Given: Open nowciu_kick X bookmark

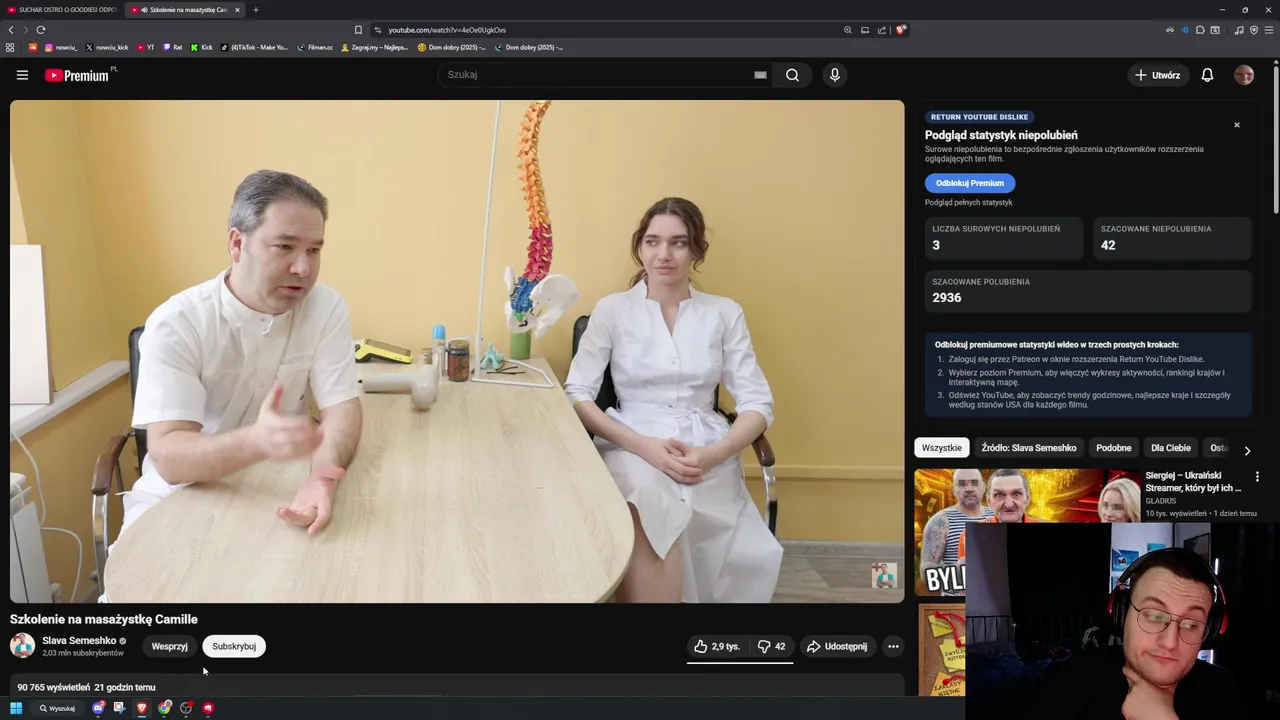Looking at the screenshot, I should [107, 47].
